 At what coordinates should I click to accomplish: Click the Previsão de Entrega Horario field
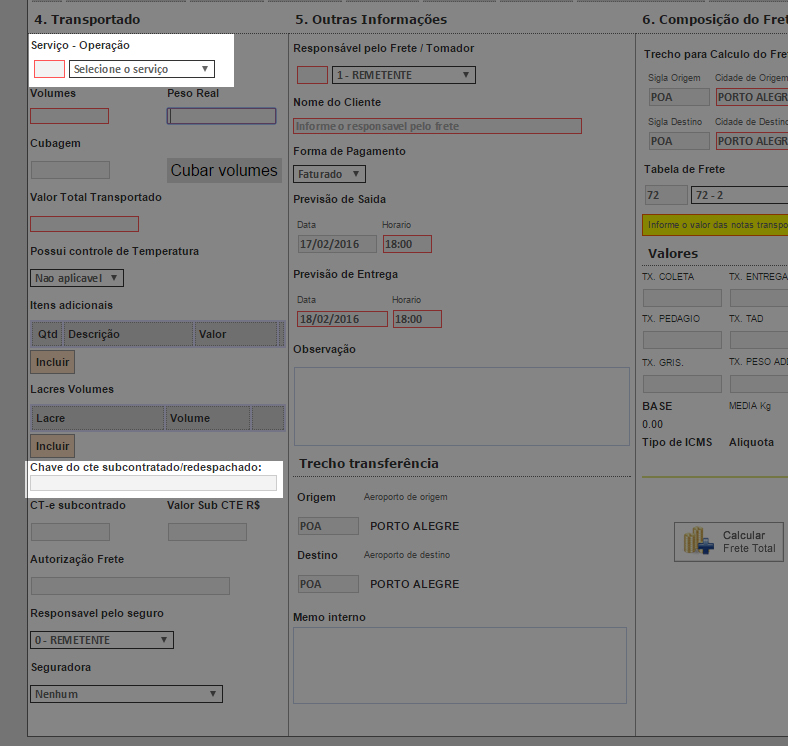(416, 319)
